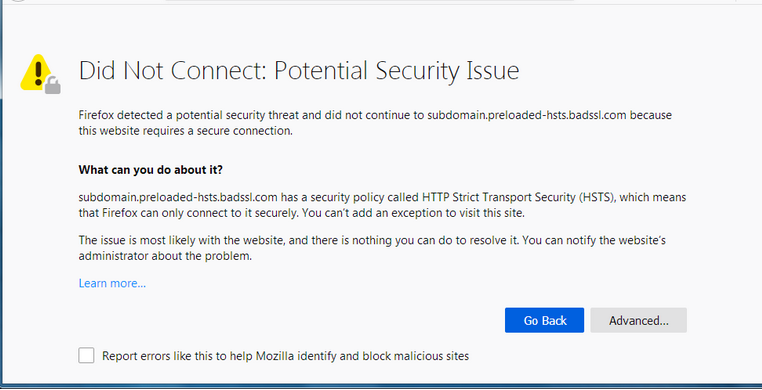Click "The issue is most likely with the website" text
Viewport: 762px width, 390px height.
click(x=193, y=240)
